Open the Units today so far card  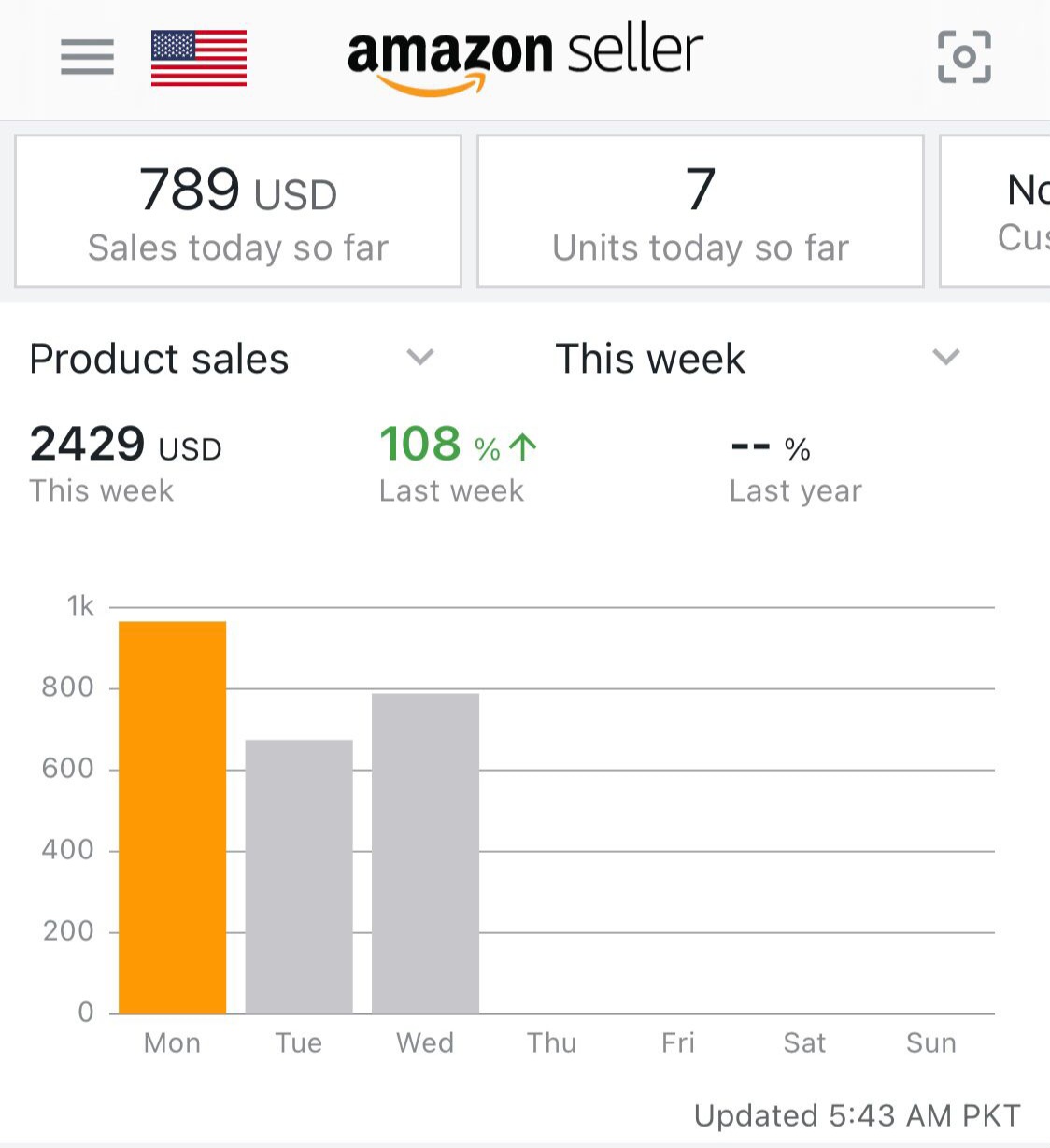point(700,211)
